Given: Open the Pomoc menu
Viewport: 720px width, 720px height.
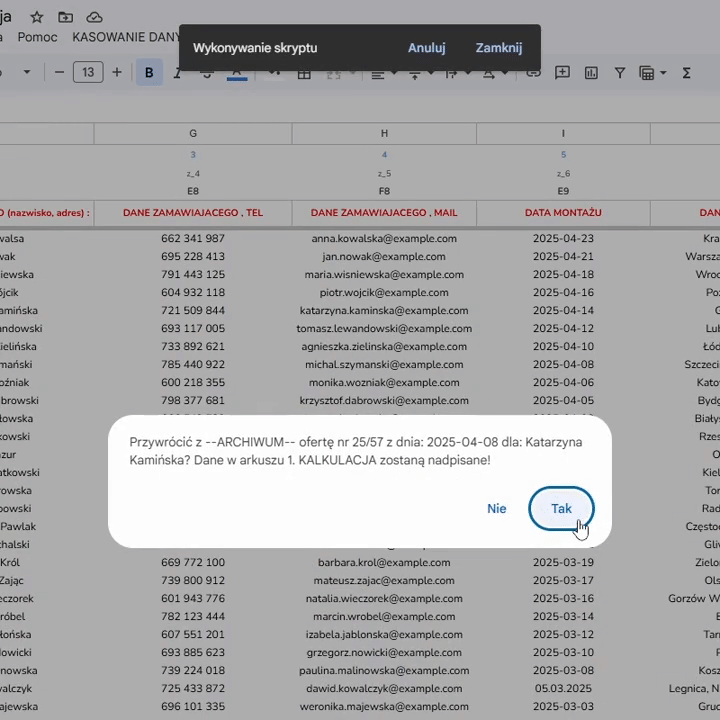Looking at the screenshot, I should tap(37, 37).
